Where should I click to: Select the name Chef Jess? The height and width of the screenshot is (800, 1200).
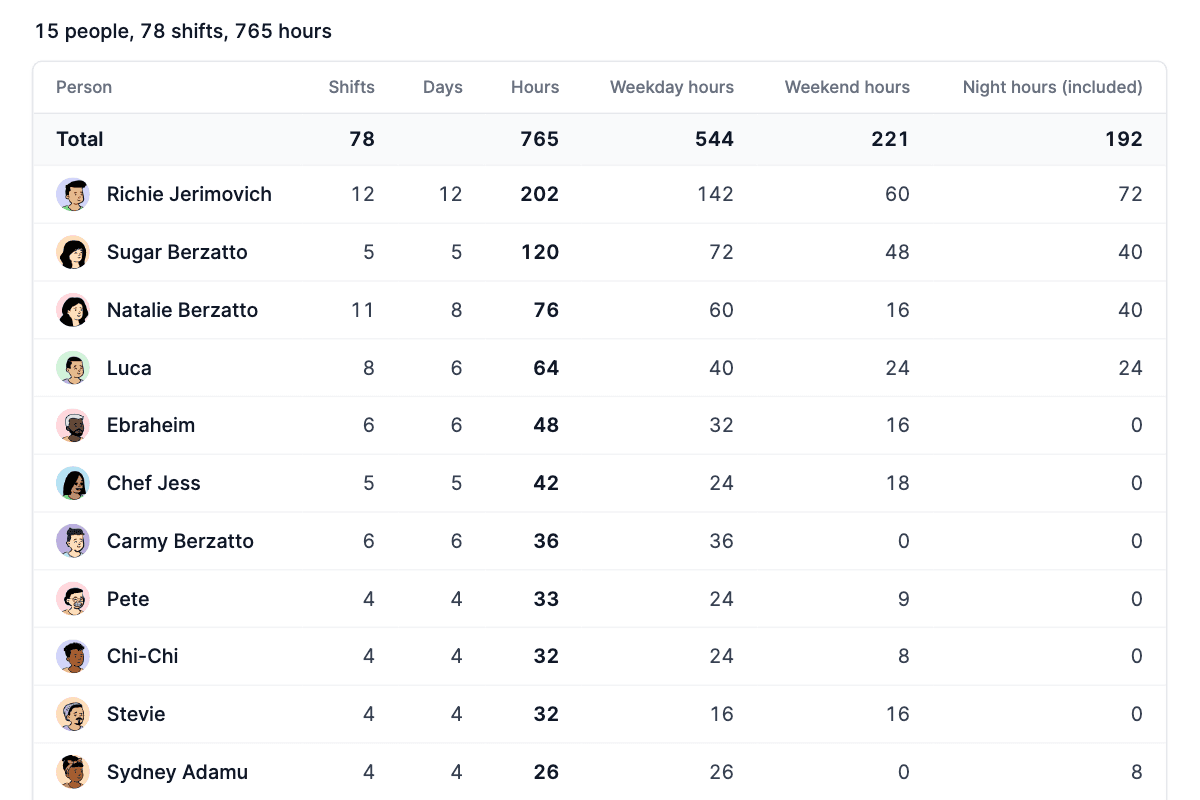pyautogui.click(x=154, y=483)
